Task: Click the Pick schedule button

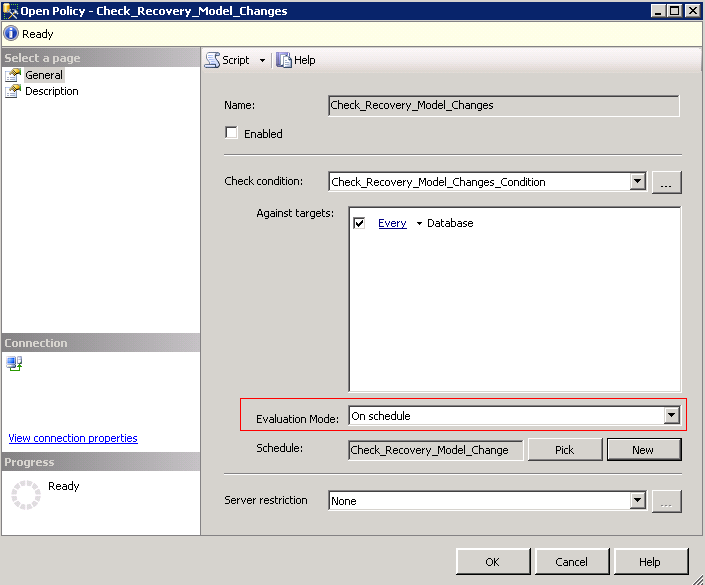Action: coord(564,450)
